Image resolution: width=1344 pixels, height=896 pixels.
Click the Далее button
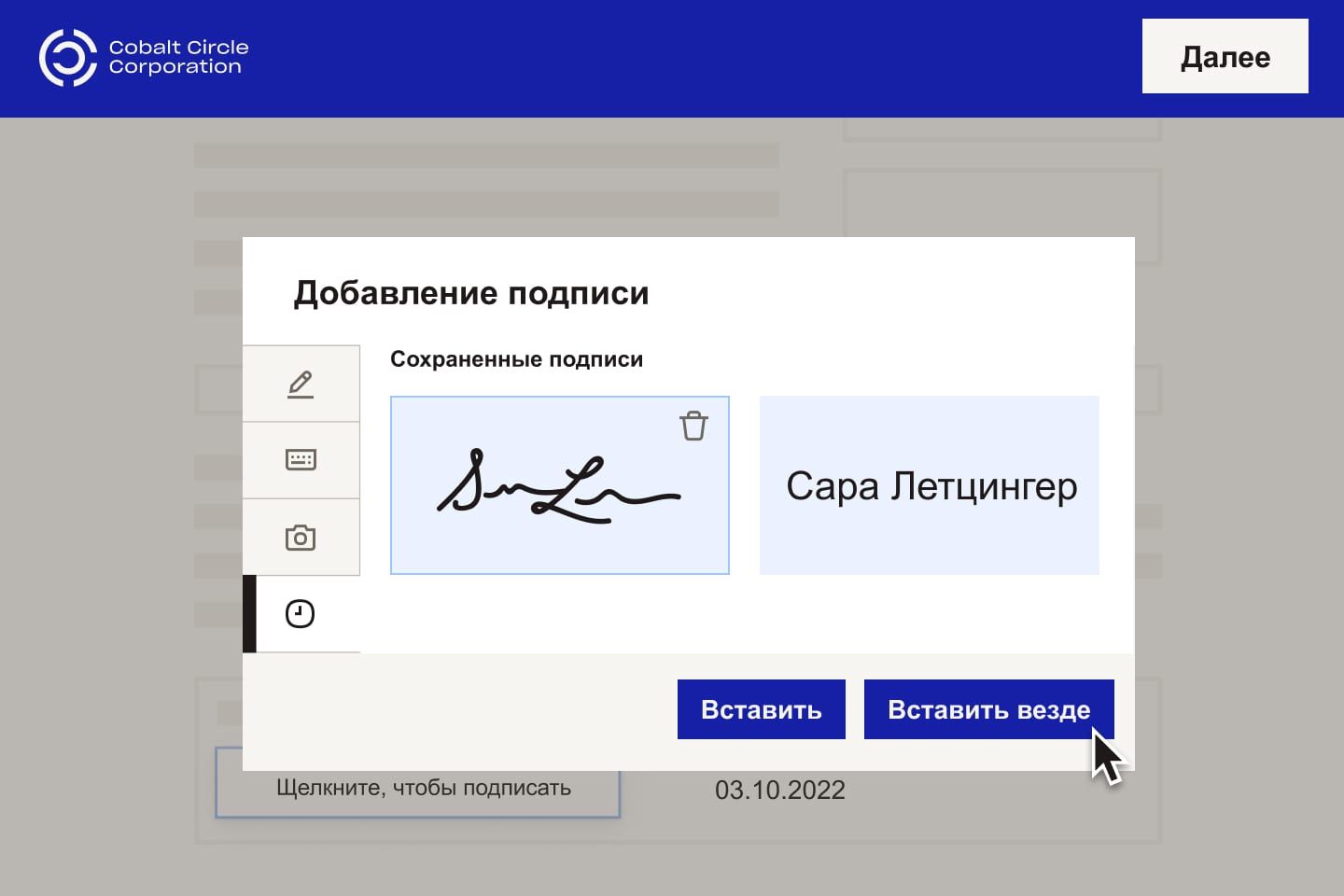tap(1225, 56)
